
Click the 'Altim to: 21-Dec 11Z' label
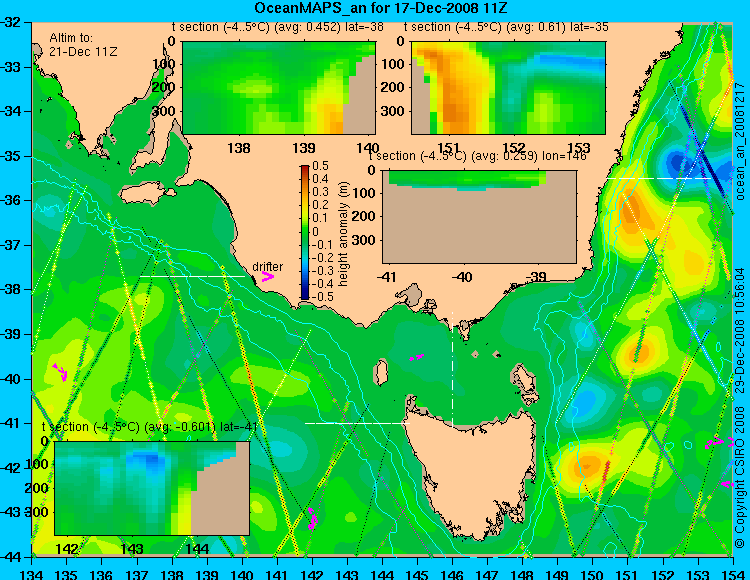[x=82, y=44]
